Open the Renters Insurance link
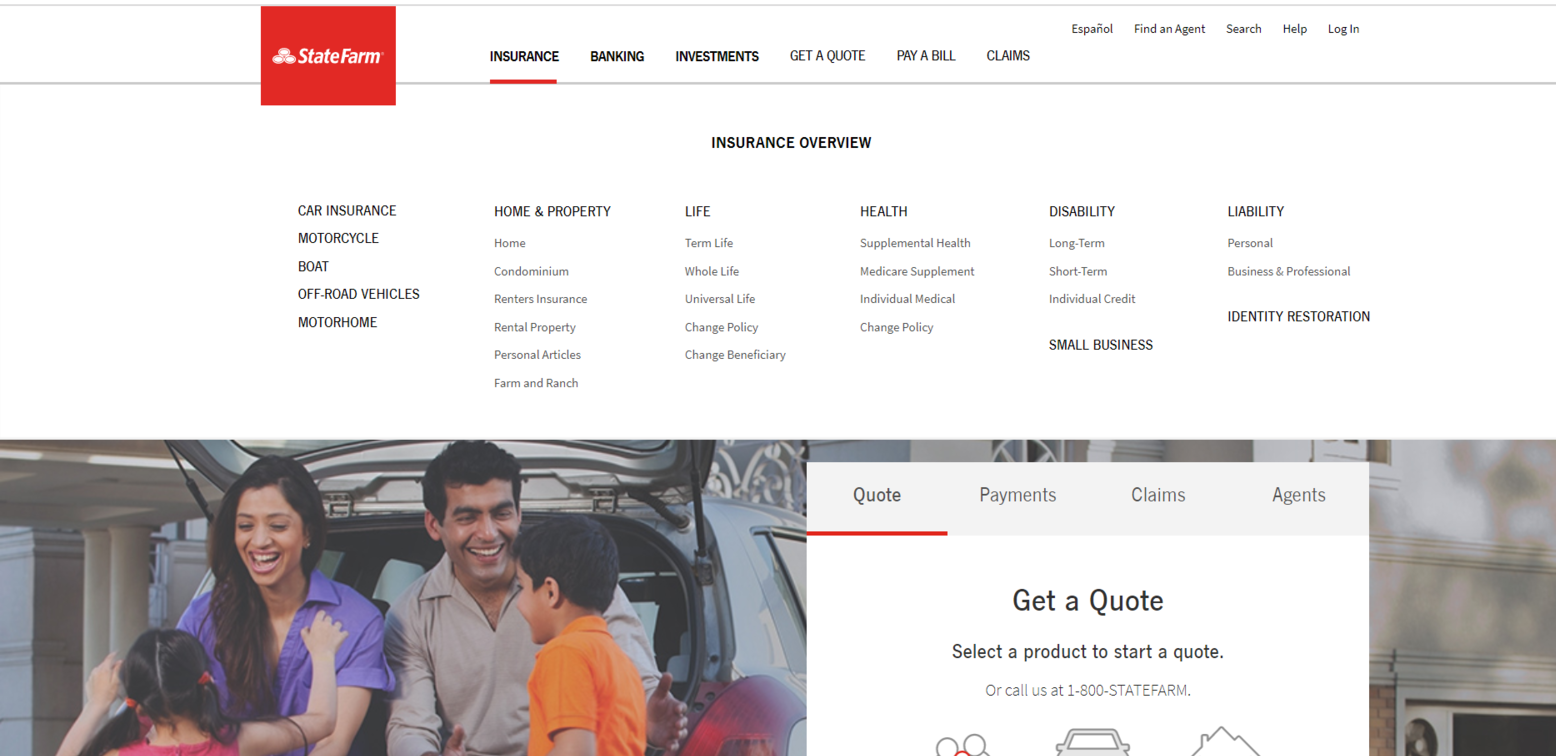 (540, 299)
